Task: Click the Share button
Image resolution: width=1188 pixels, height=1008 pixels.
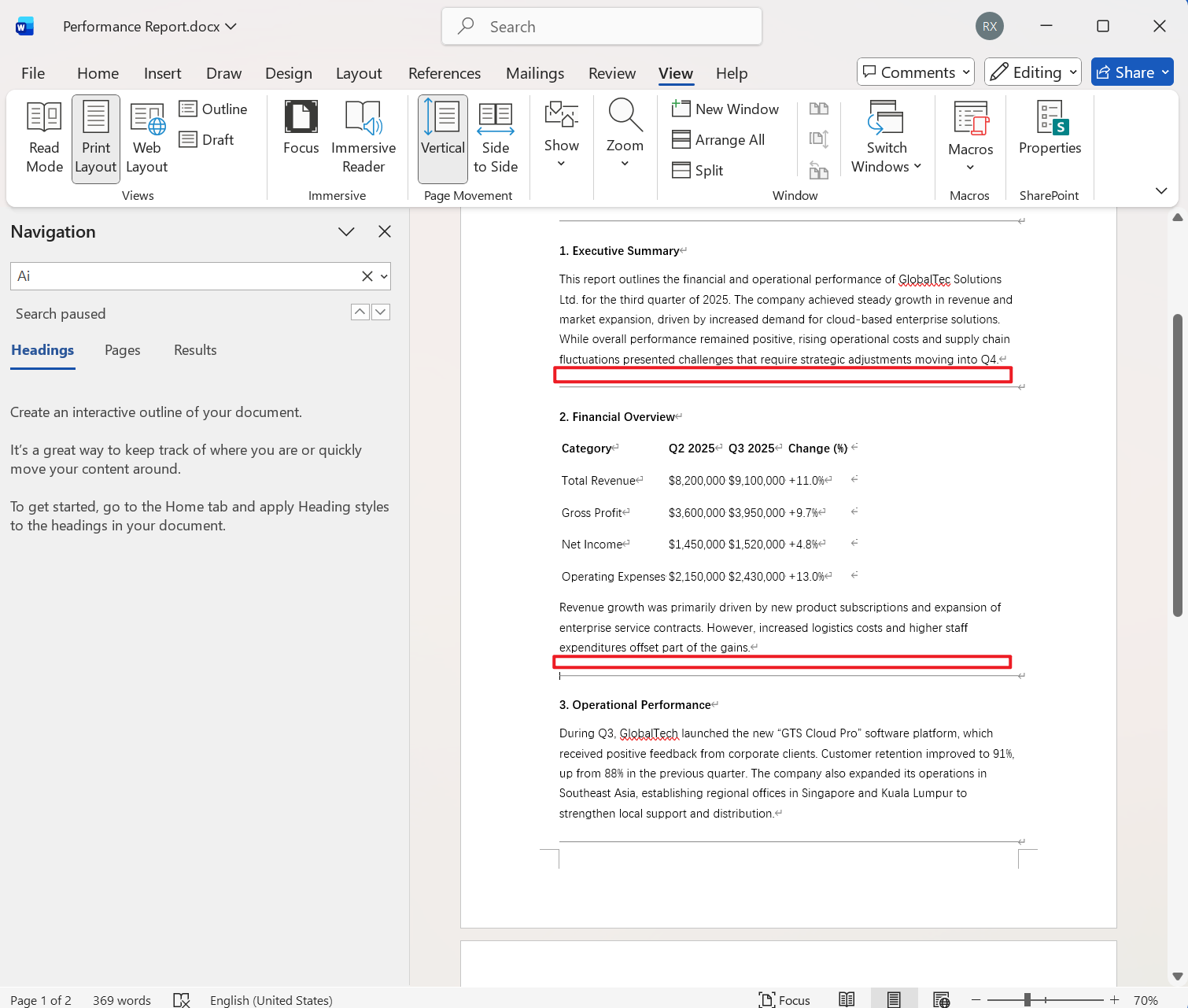Action: coord(1131,72)
